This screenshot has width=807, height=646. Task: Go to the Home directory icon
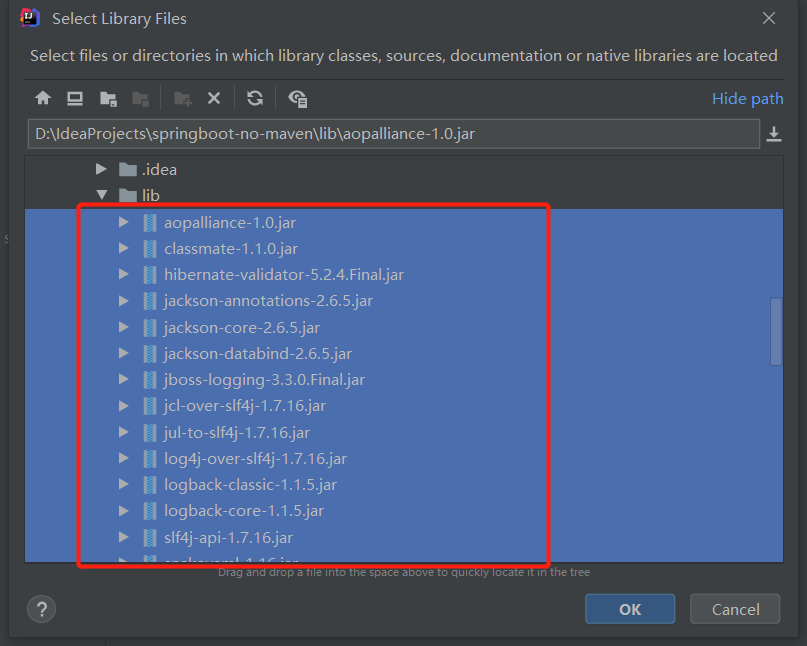[x=43, y=98]
